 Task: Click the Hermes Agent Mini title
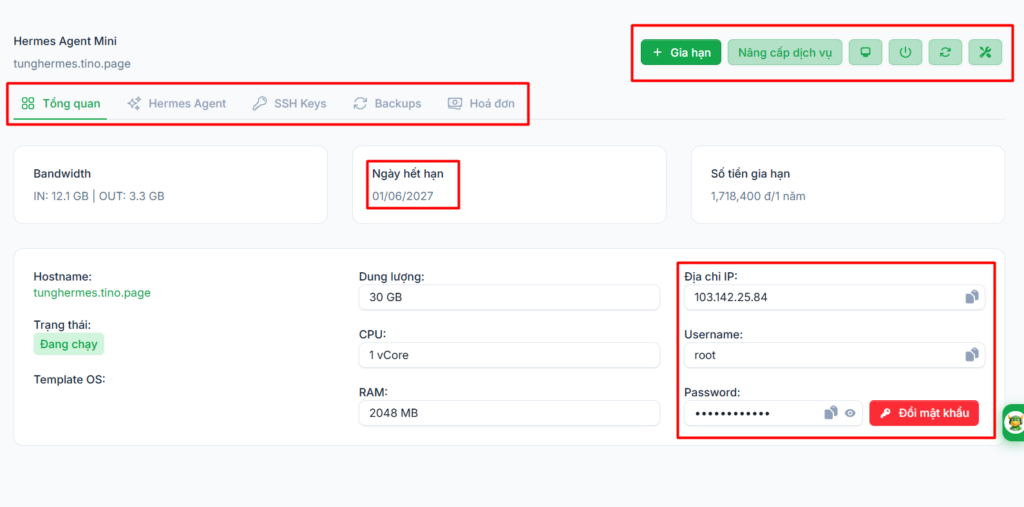(65, 41)
